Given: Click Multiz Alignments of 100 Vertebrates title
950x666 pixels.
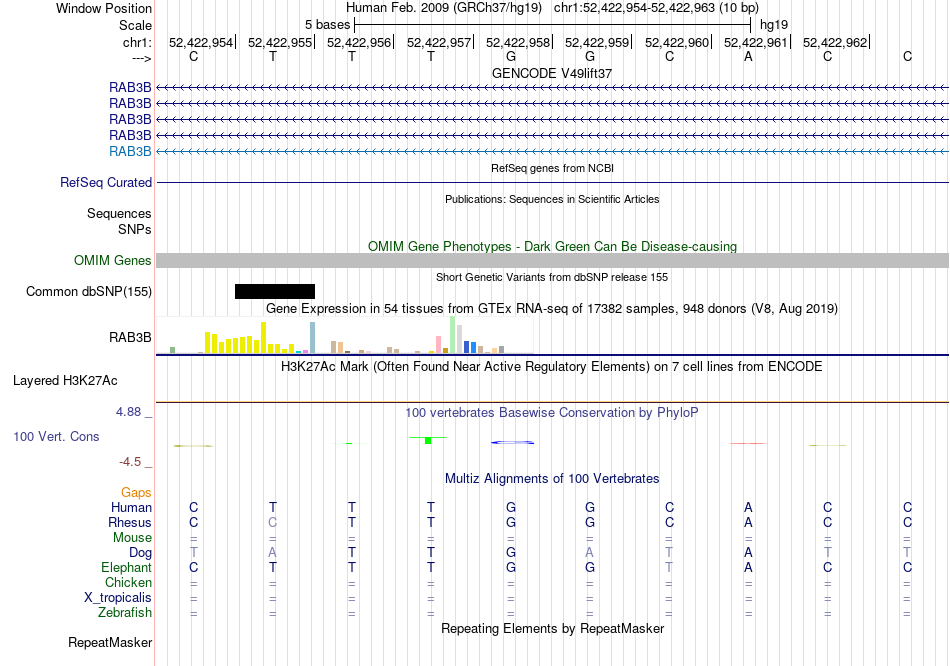Looking at the screenshot, I should 552,479.
